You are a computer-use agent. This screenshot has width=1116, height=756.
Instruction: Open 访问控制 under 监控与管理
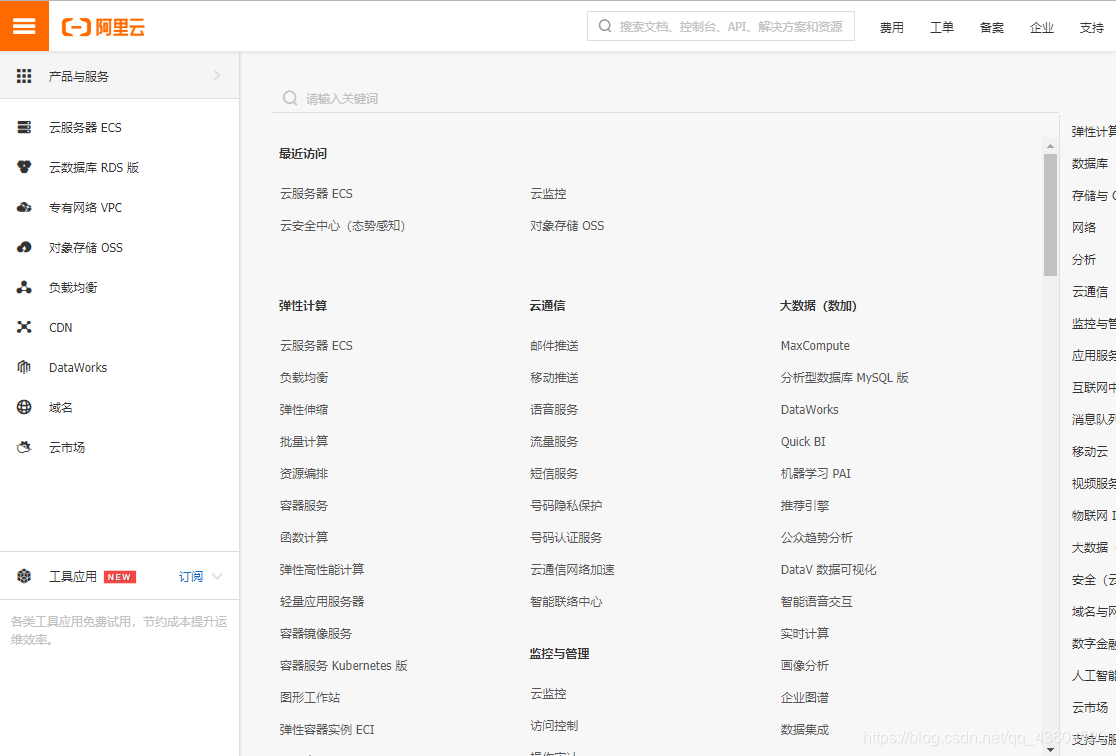point(554,725)
